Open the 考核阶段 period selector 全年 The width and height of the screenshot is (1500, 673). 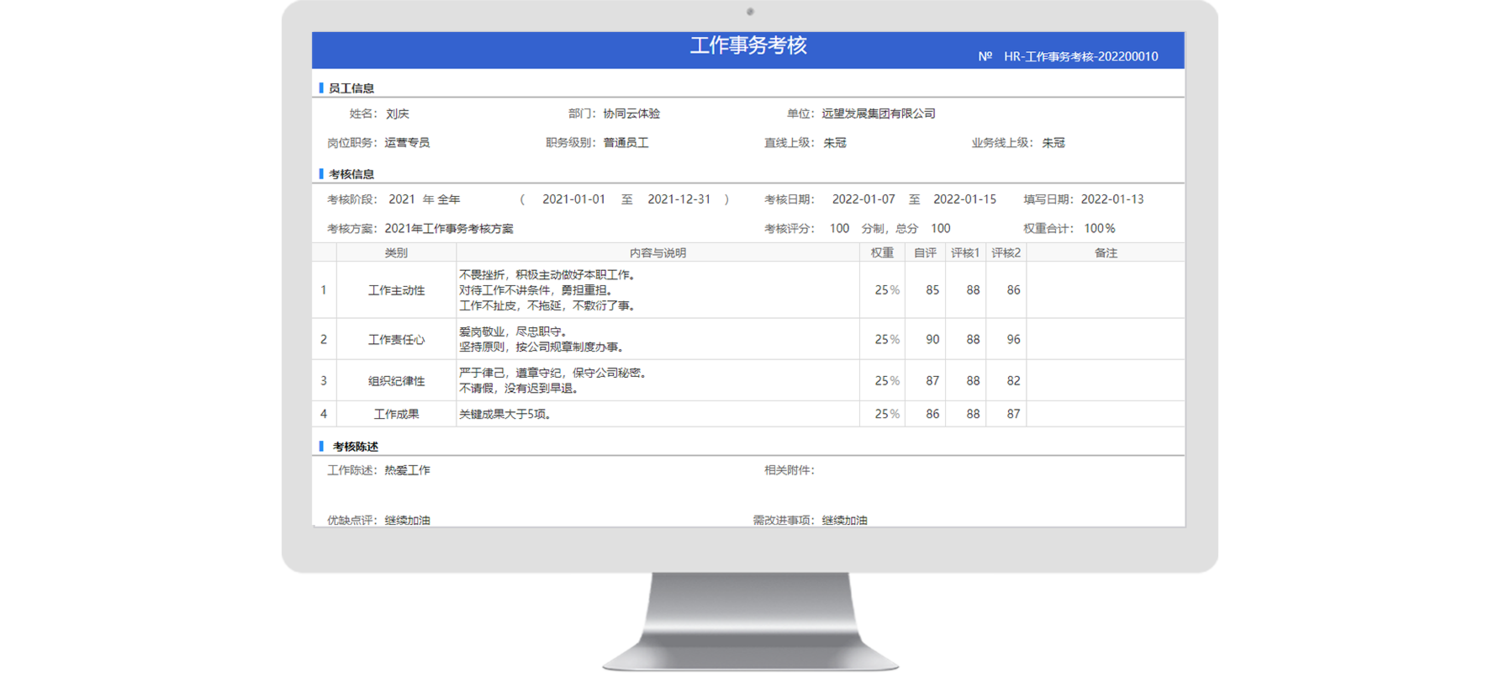tap(449, 200)
